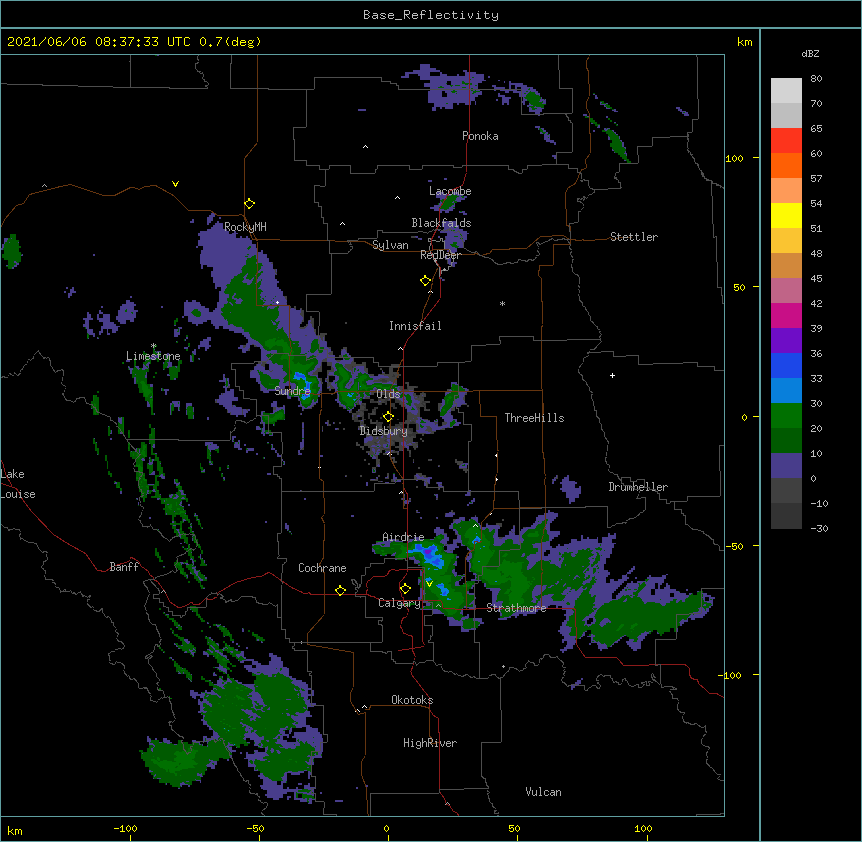Click the Blackfalds label
Screen dimensions: 862x842
pos(441,223)
